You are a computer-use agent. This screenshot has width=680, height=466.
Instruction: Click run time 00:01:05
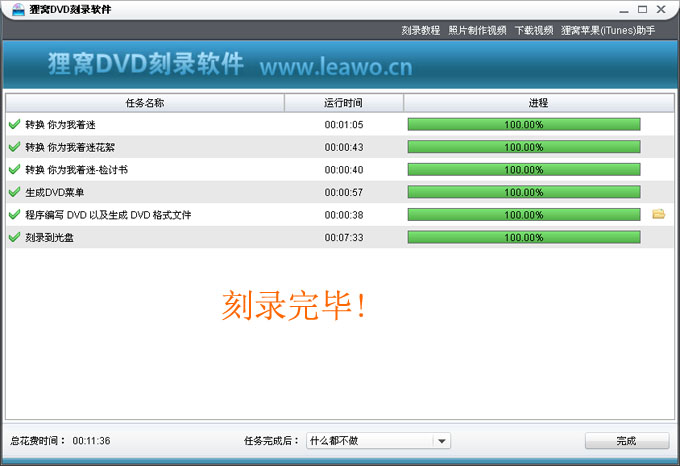[344, 125]
